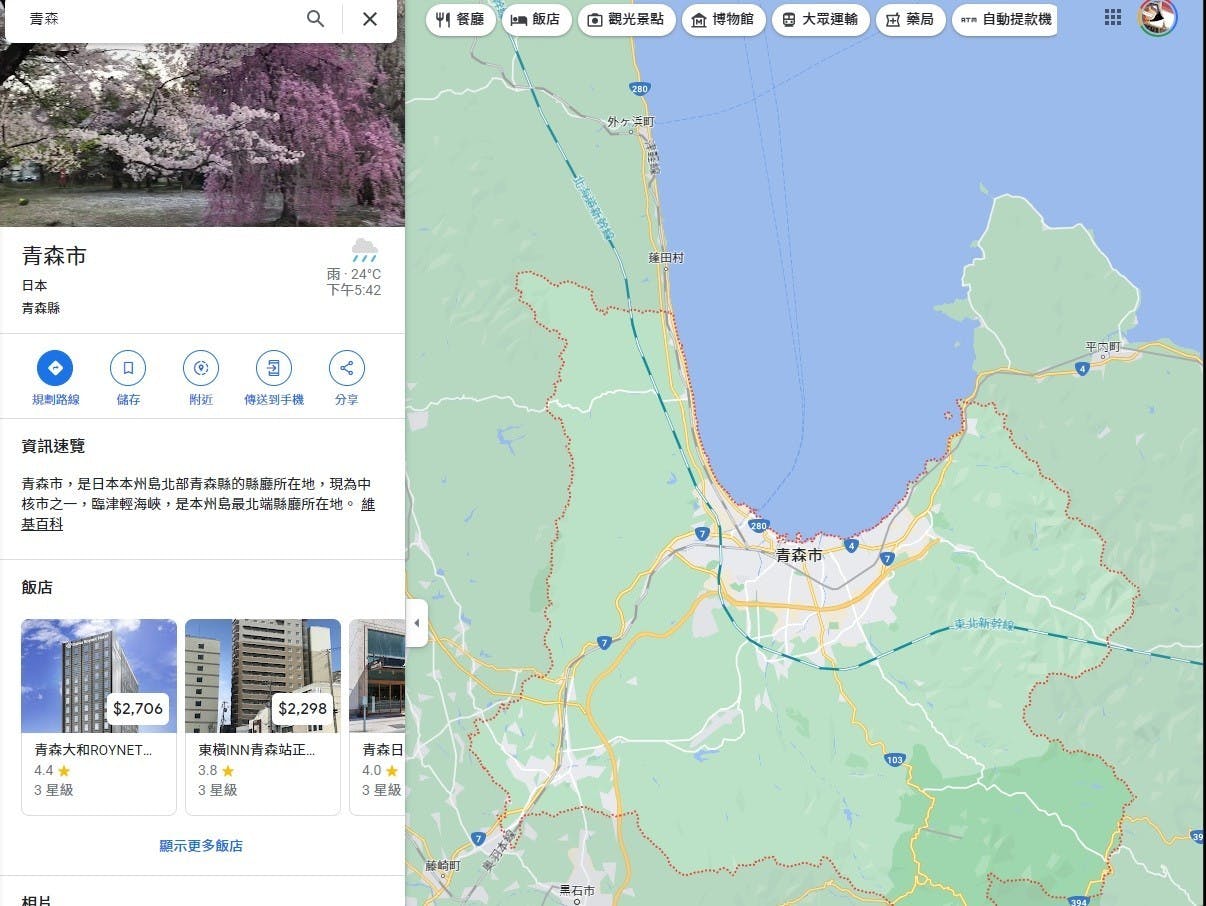Click the search magnifier icon

[x=316, y=19]
